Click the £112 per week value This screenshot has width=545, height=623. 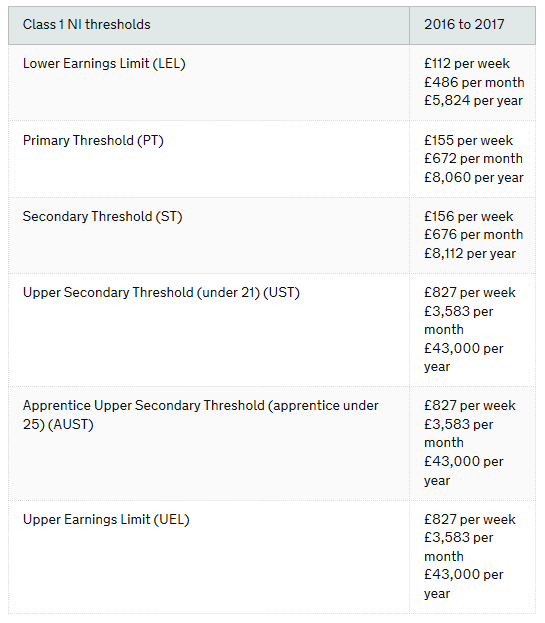click(x=467, y=64)
